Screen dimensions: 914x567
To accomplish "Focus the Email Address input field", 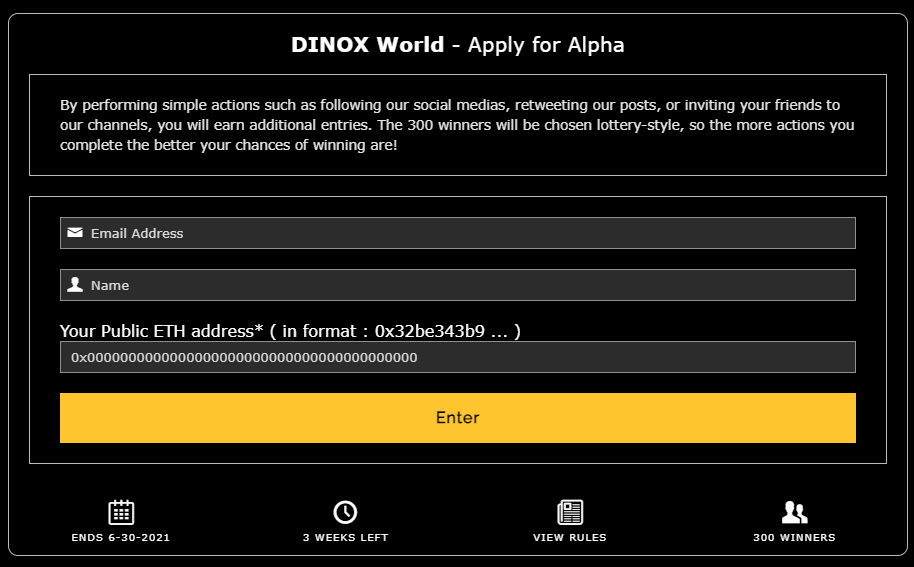I will [x=458, y=233].
